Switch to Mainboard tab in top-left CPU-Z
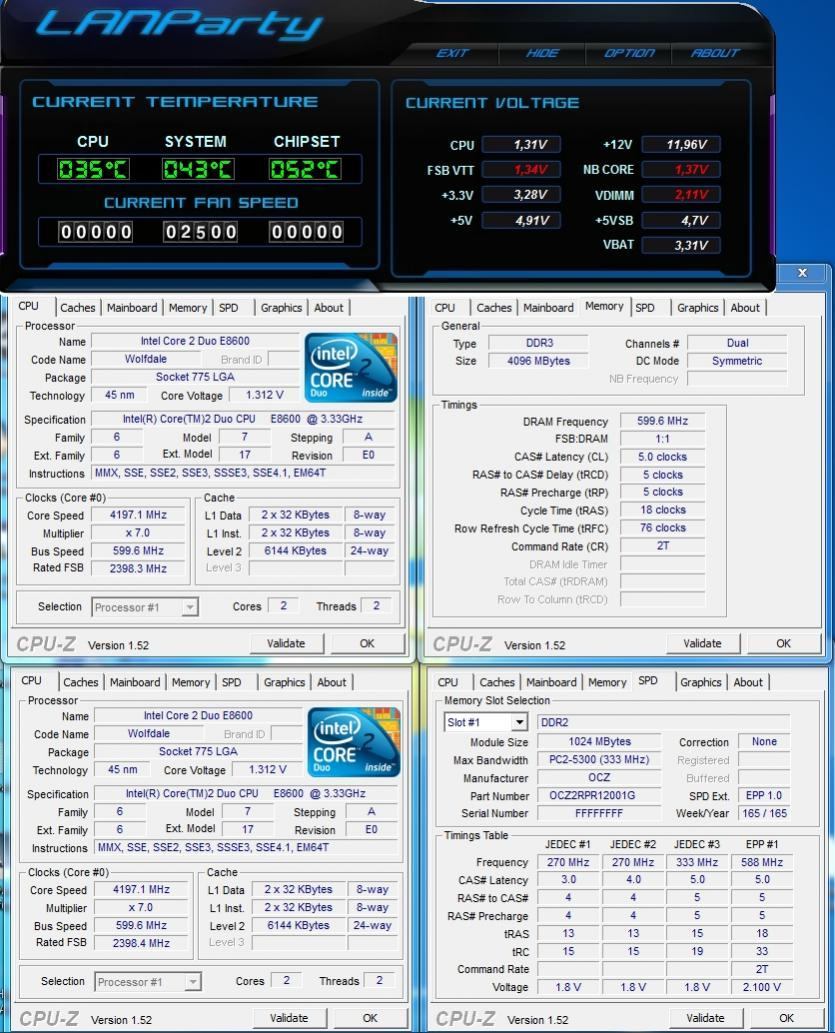835x1033 pixels. pyautogui.click(x=132, y=308)
